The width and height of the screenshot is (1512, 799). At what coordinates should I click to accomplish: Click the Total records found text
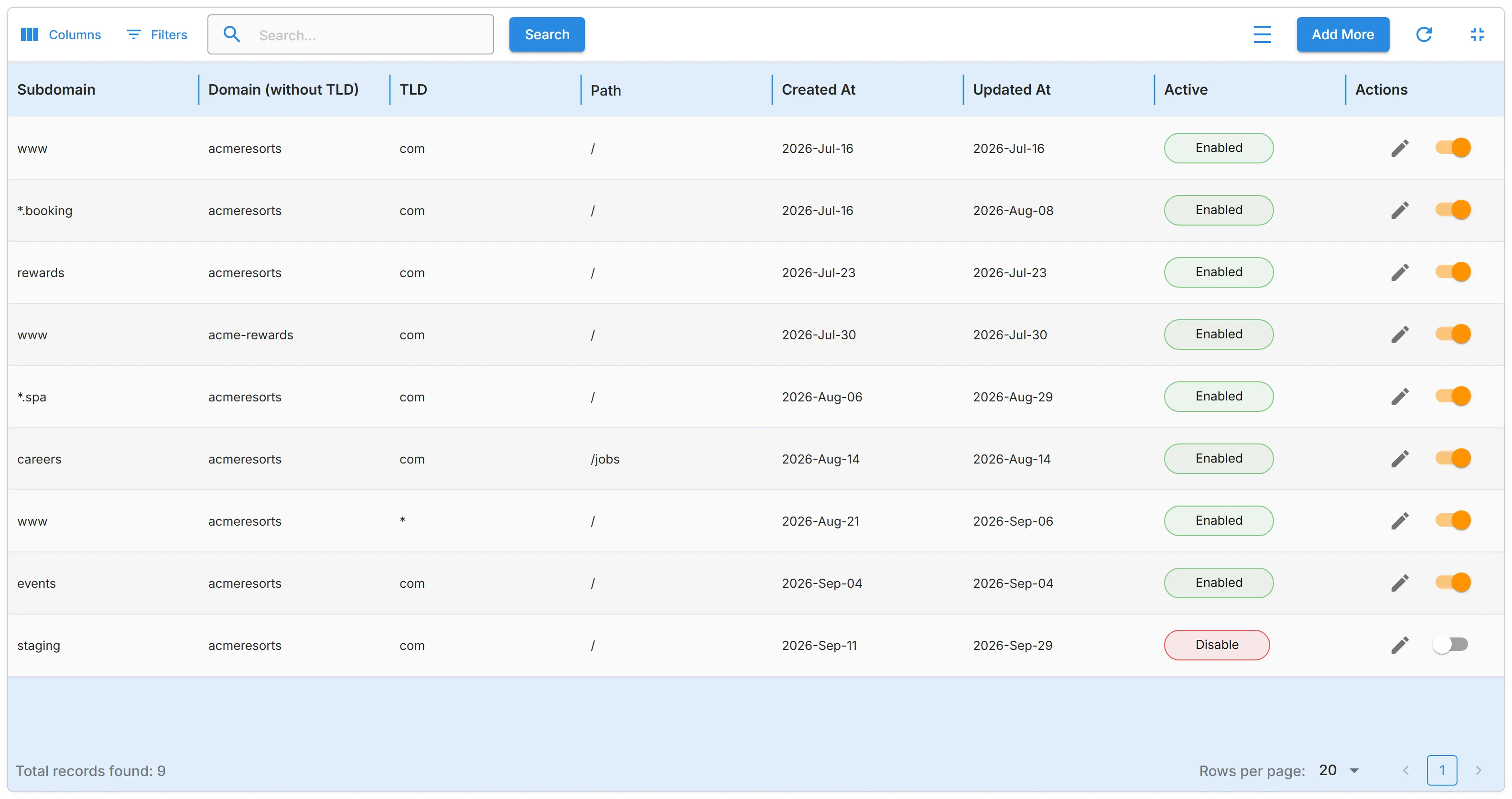click(x=91, y=771)
